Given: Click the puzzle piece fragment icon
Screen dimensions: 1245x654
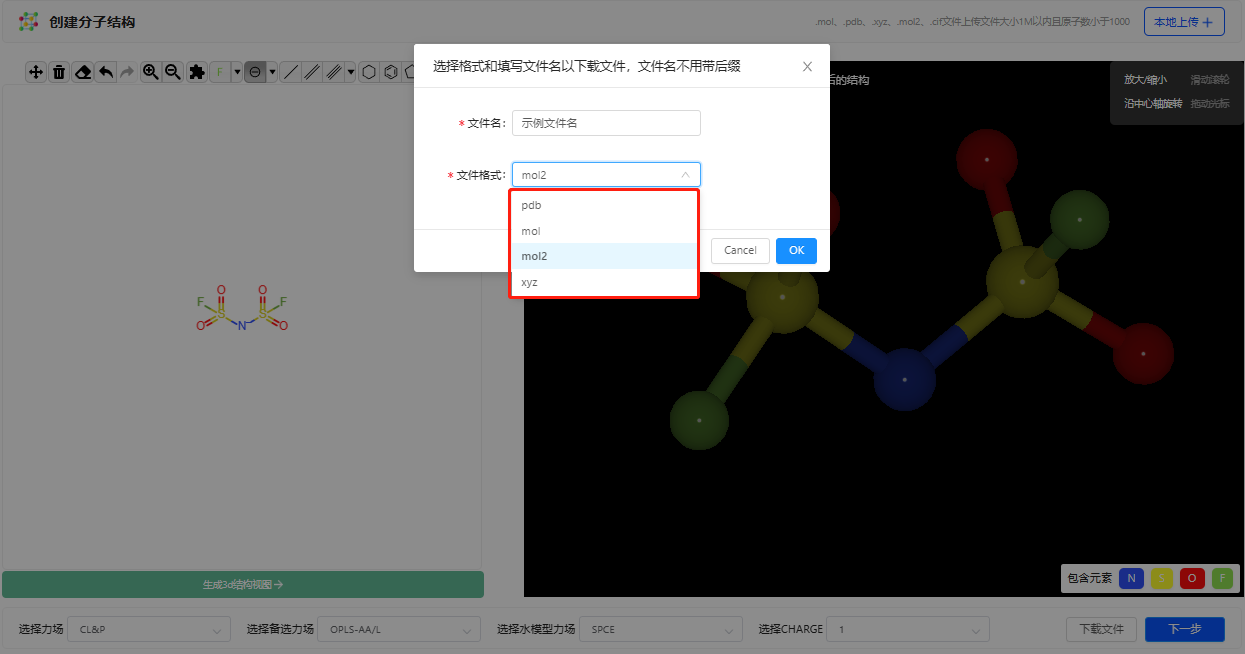Looking at the screenshot, I should click(x=197, y=72).
